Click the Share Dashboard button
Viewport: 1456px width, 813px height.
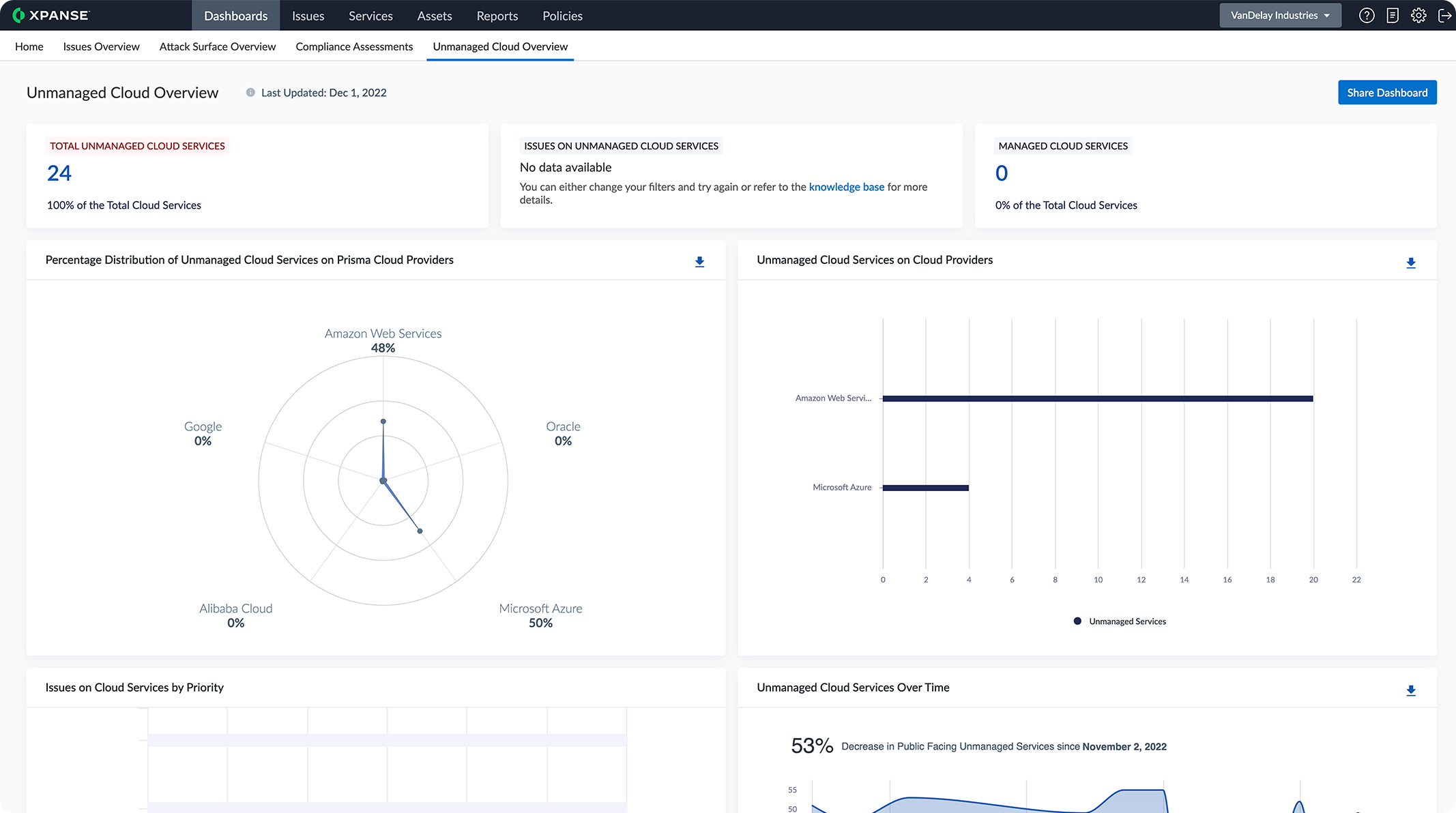[1386, 93]
